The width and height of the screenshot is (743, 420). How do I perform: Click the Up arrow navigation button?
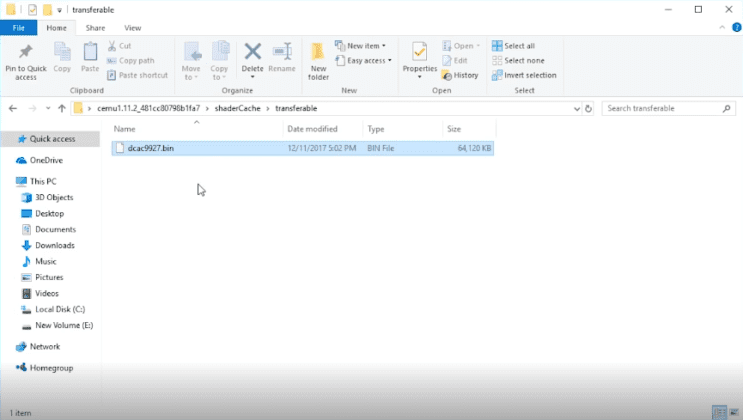tap(62, 108)
